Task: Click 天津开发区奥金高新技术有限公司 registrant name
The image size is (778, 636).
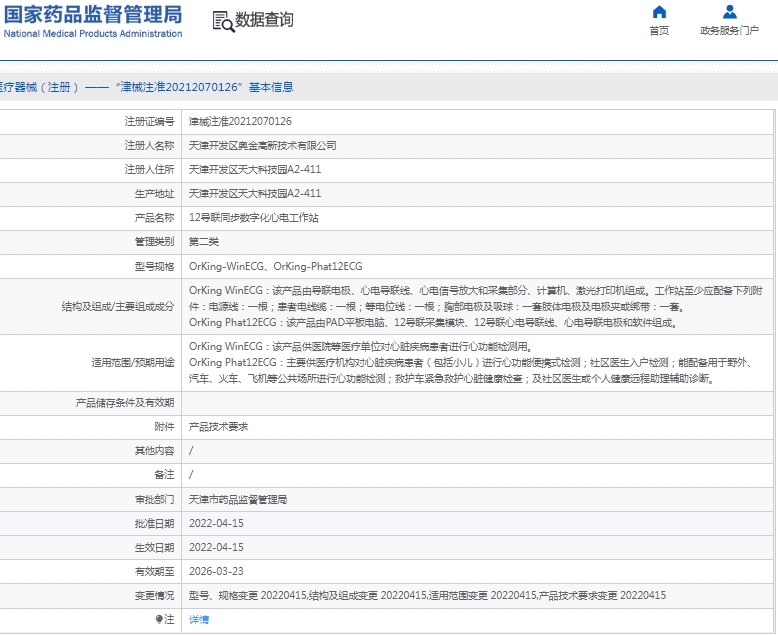Action: click(x=262, y=145)
